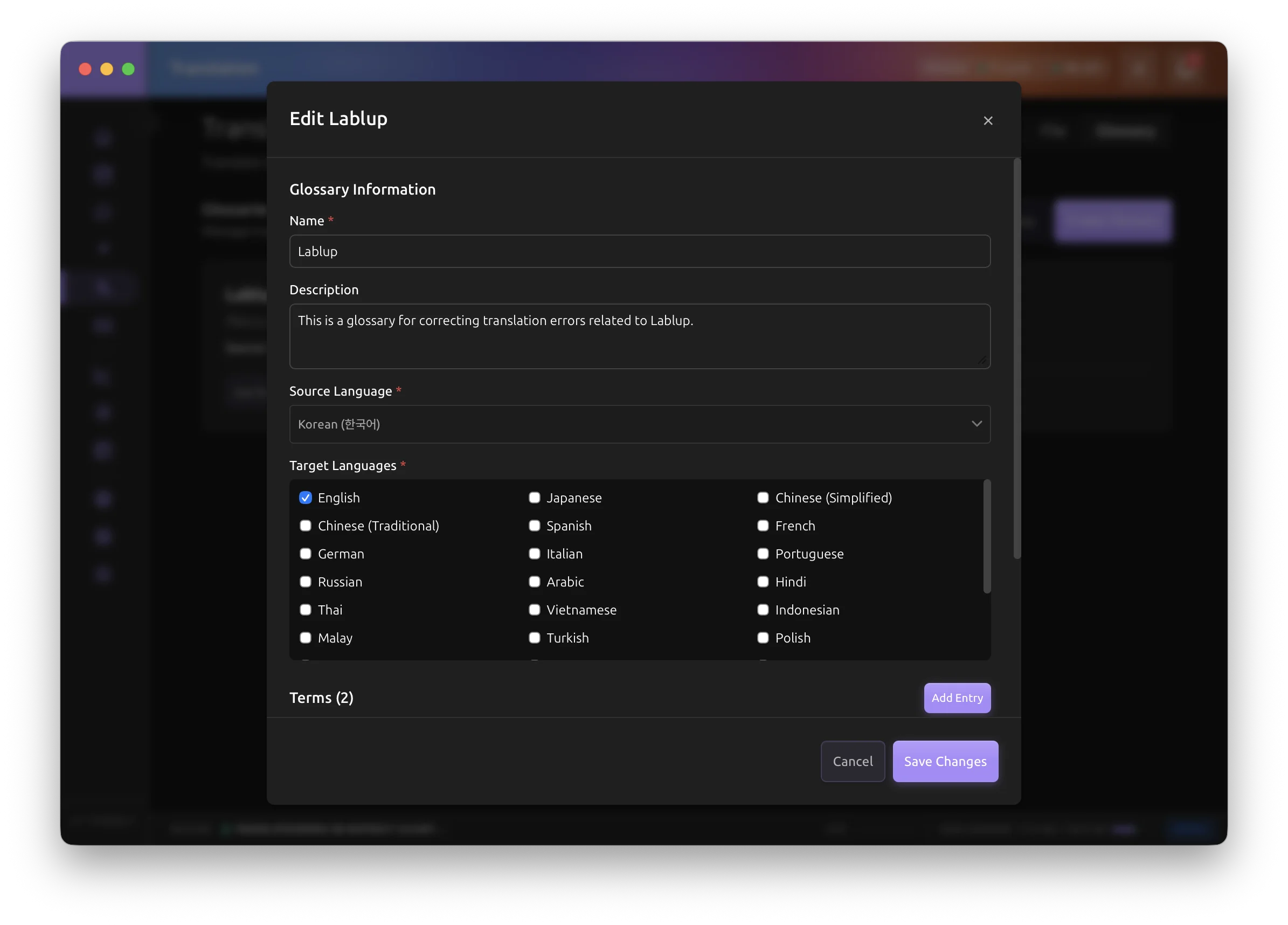Check the Polish language option
This screenshot has height=925, width=1288.
[763, 638]
